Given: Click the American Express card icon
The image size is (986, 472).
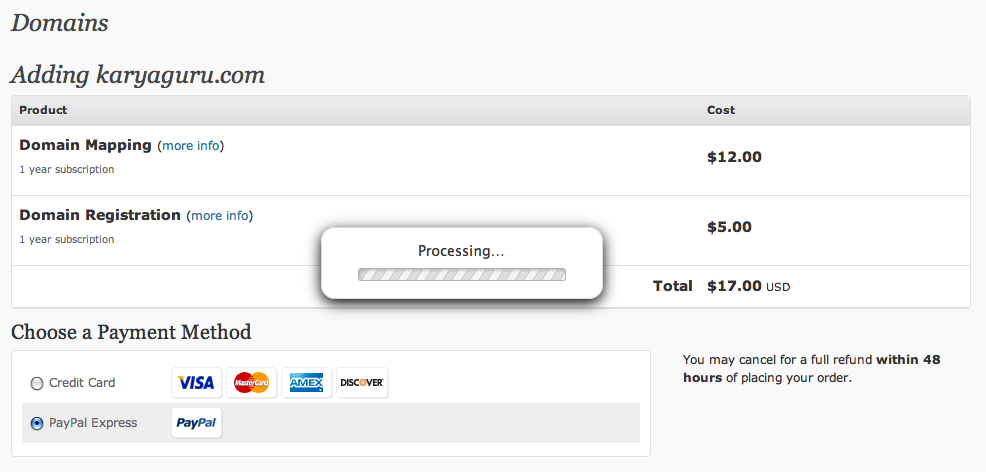Looking at the screenshot, I should coord(306,383).
